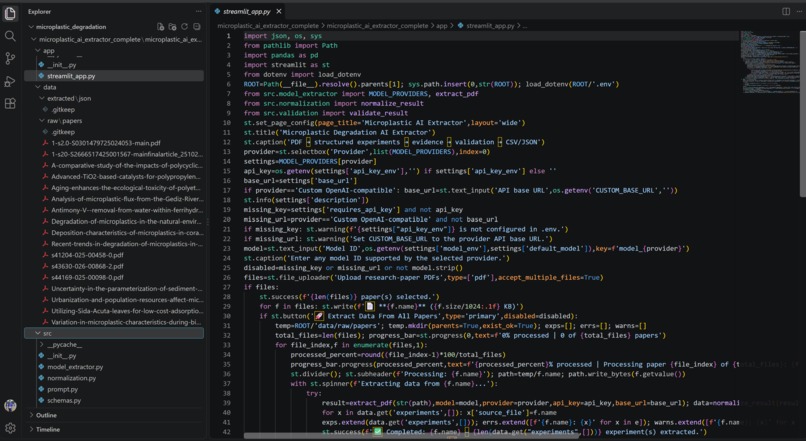Split the editor to the right
806x441 pixels.
coord(786,11)
